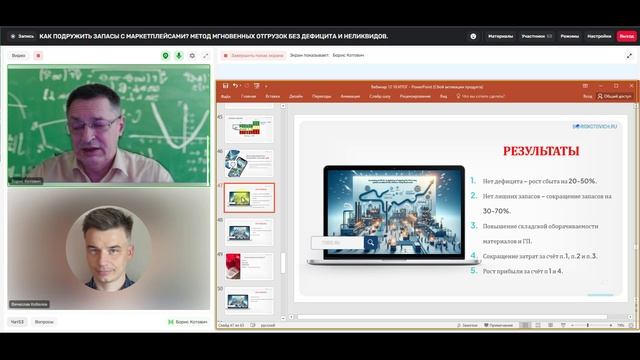Click the round timer icon in header
This screenshot has width=640, height=360.
pos(473,36)
